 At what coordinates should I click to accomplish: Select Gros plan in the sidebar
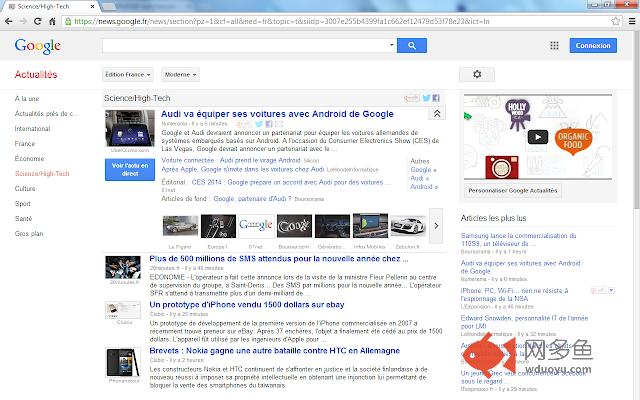pyautogui.click(x=29, y=233)
